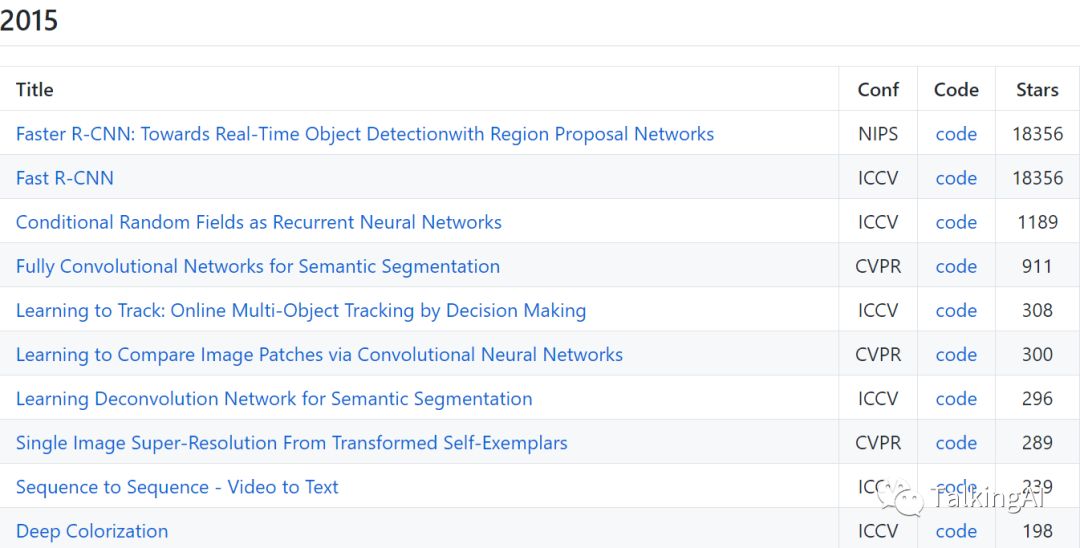Open Learning to Track Multi-Object Tracking paper
1080x548 pixels.
pos(300,310)
